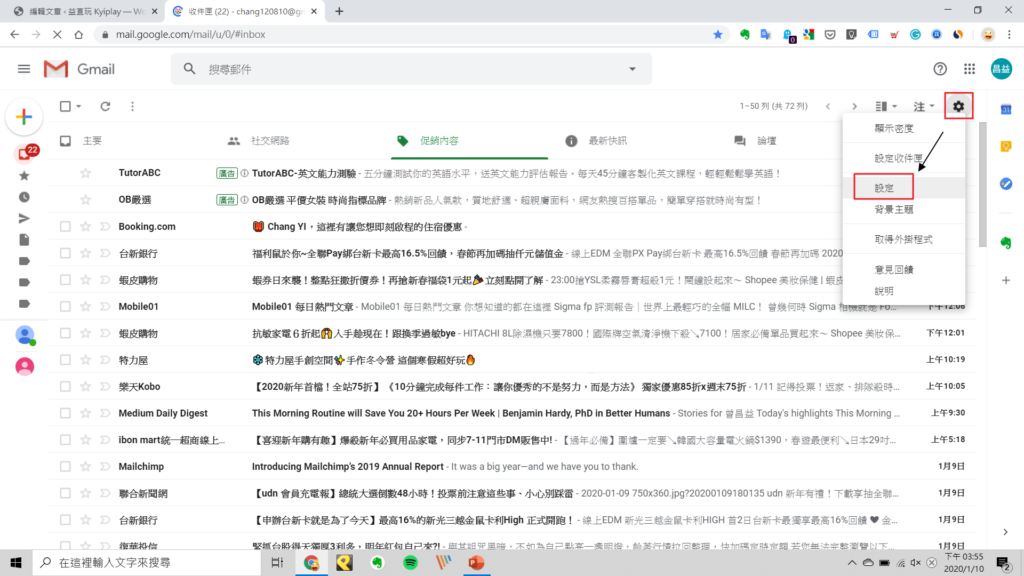Click the browser address bar URL

(191, 34)
